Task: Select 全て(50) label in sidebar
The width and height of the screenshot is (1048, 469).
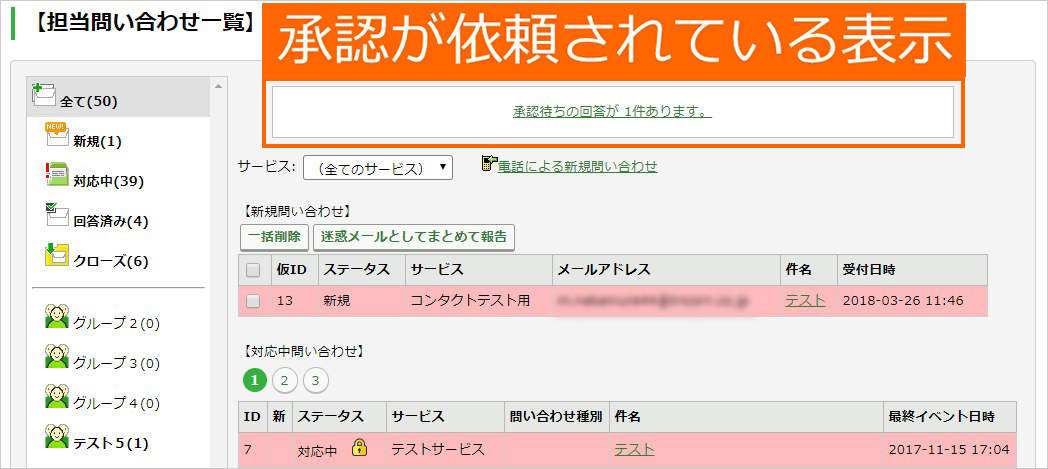Action: (89, 102)
